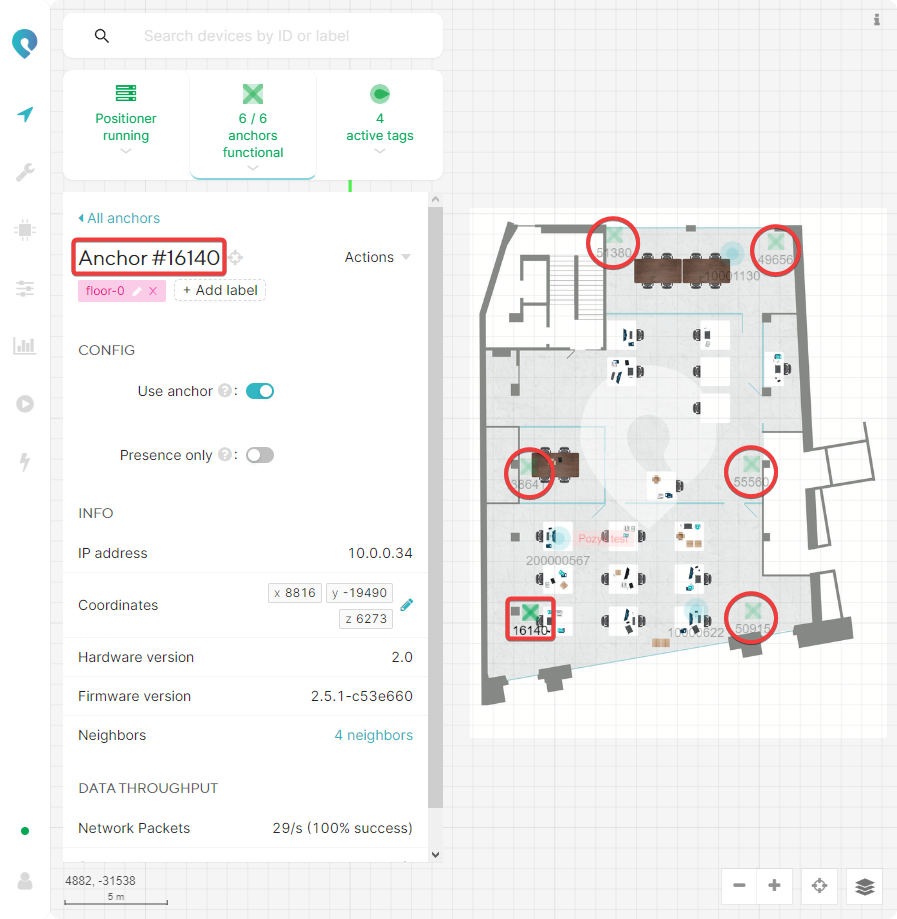
Task: Click the play button icon in sidebar
Action: pos(25,404)
